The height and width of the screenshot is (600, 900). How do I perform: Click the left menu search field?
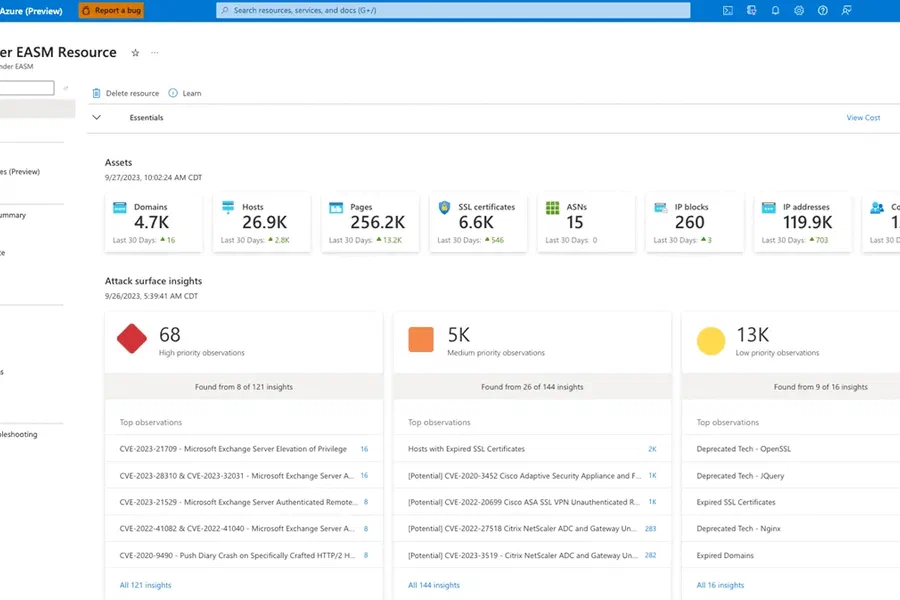[27, 88]
